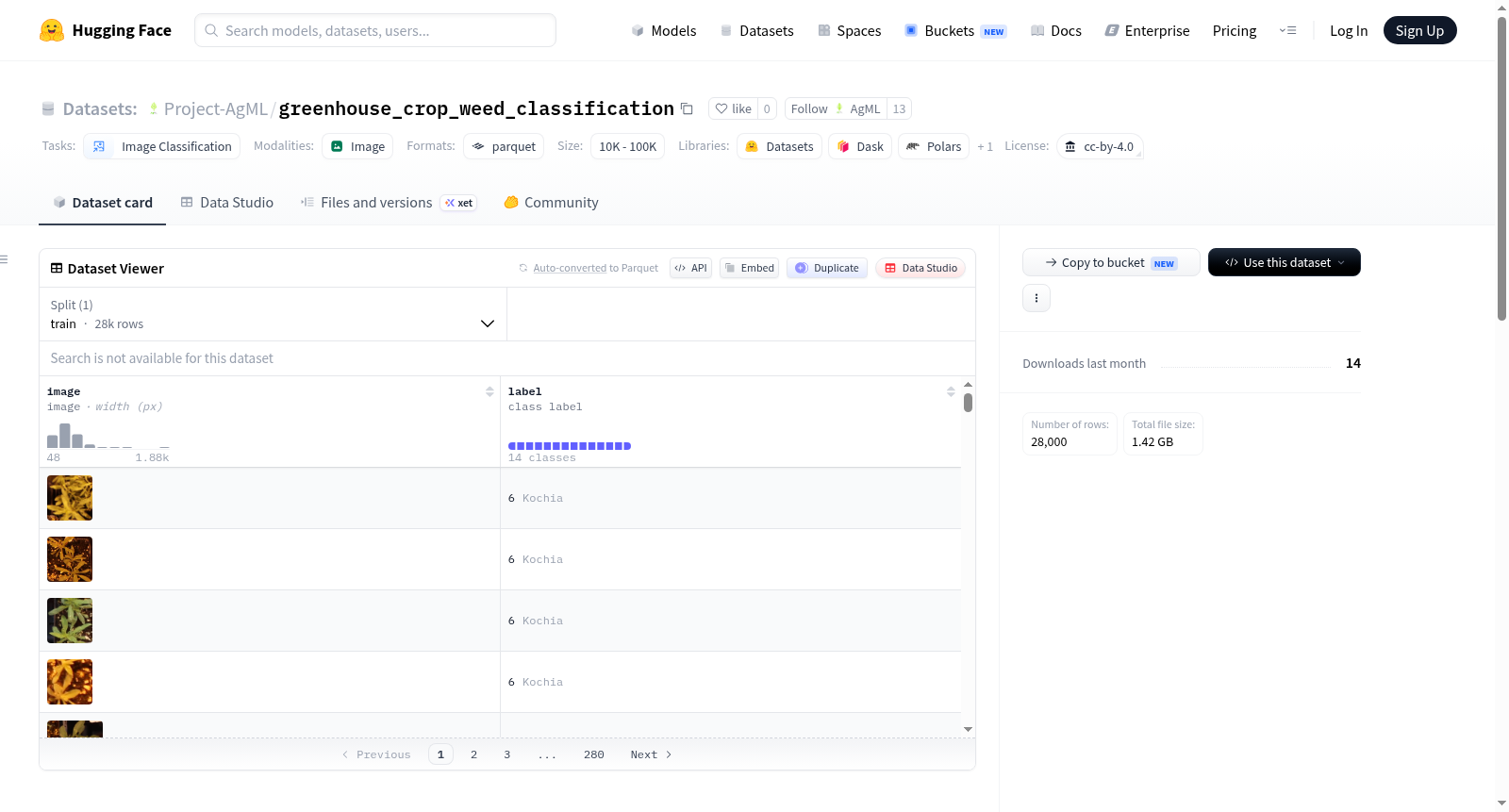Show additional libraries via +1
Image resolution: width=1509 pixels, height=812 pixels.
(x=986, y=147)
